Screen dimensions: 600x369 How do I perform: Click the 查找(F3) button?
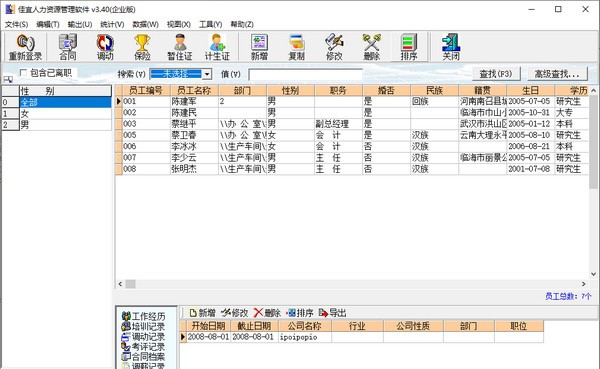496,73
